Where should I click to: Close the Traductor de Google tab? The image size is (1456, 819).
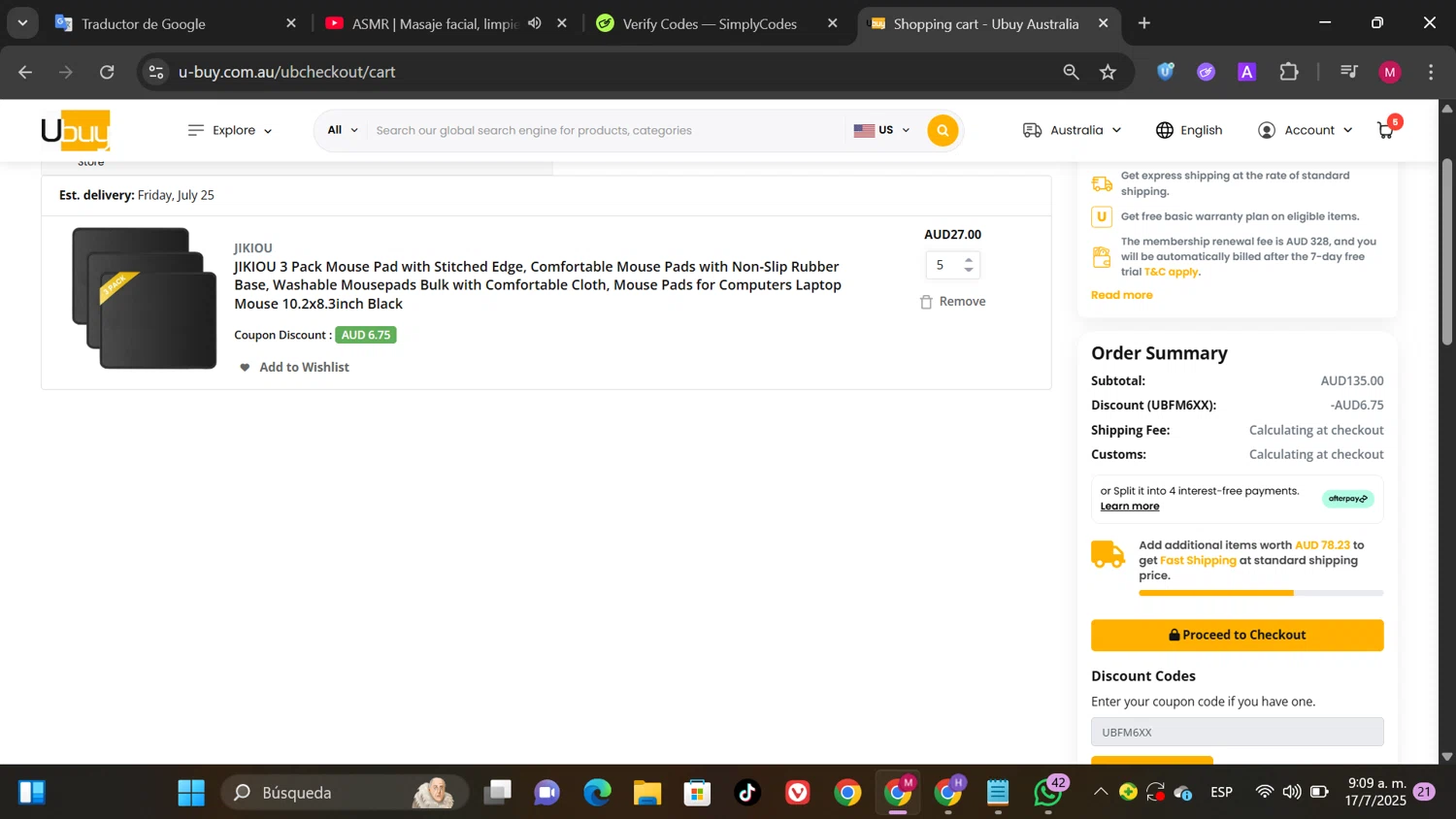click(290, 23)
